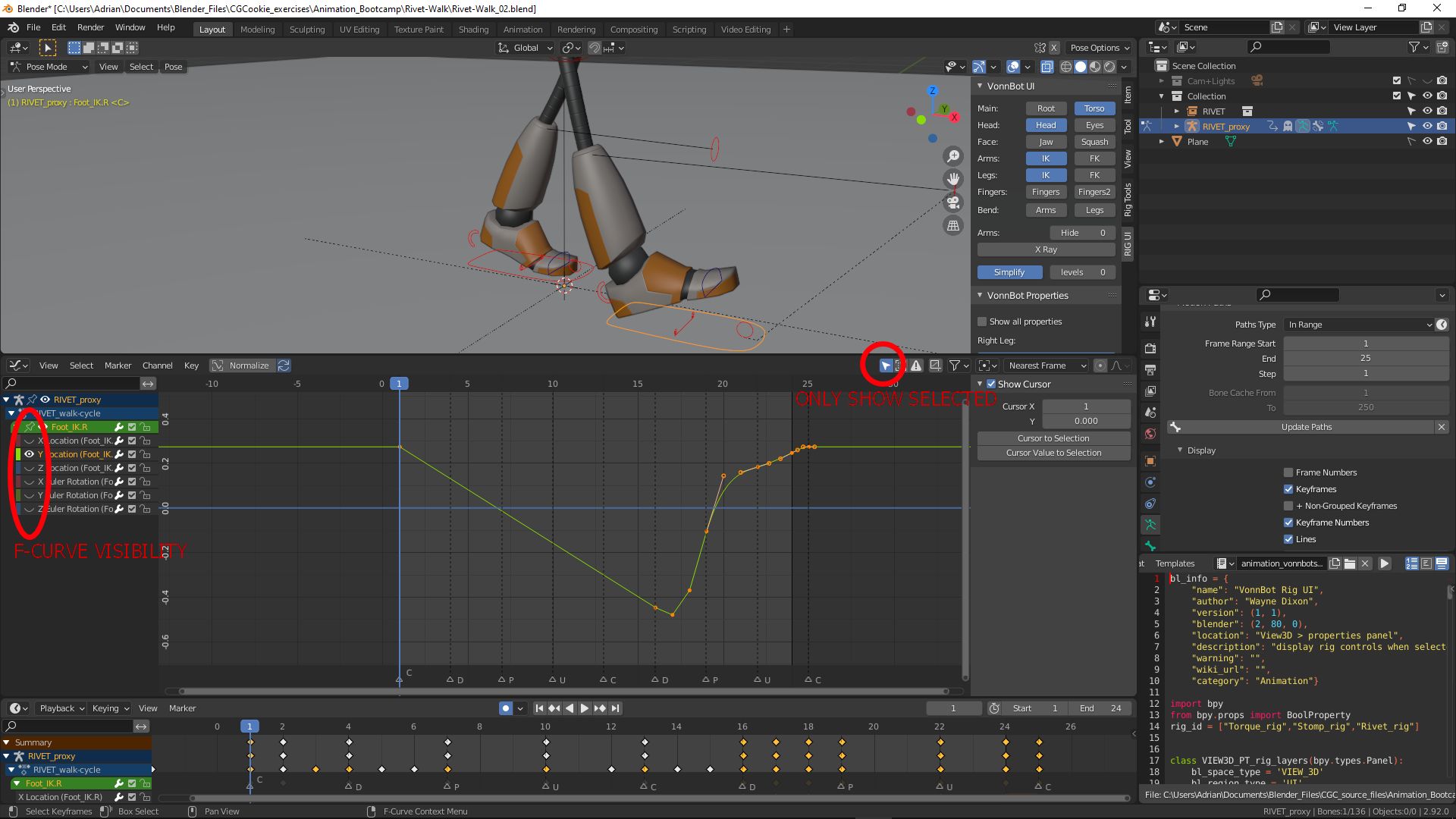The height and width of the screenshot is (819, 1456).
Task: Click the Update Paths wrench icon
Action: click(1175, 427)
